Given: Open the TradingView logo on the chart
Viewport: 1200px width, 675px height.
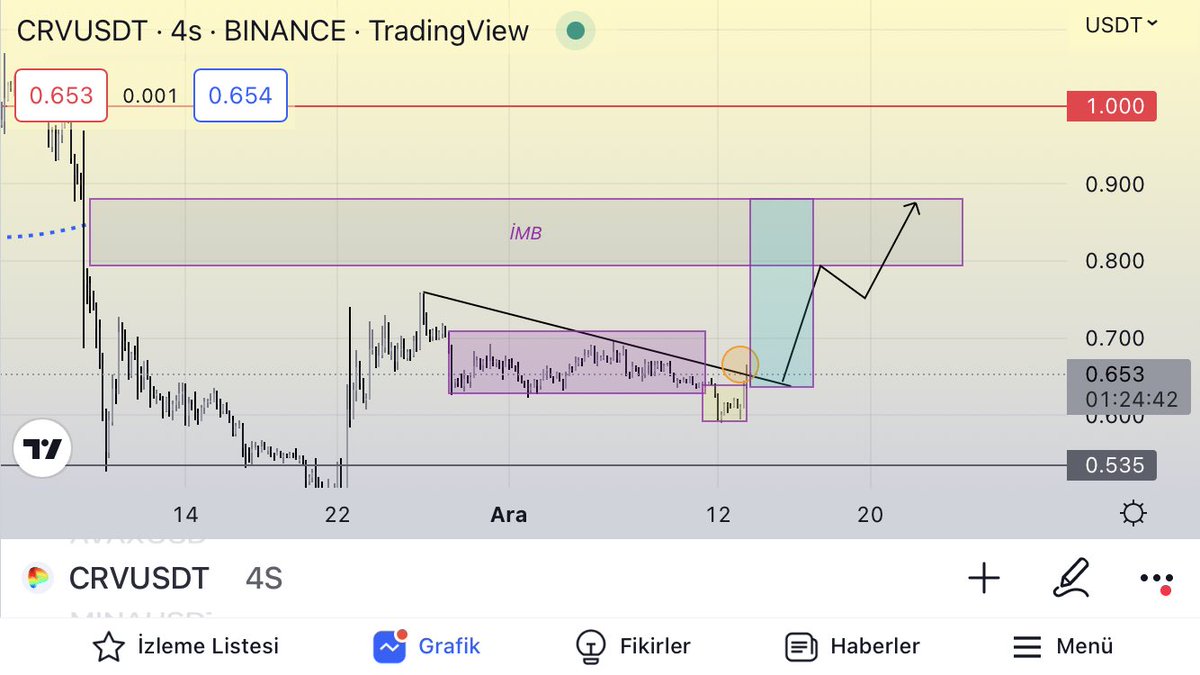Looking at the screenshot, I should 42,449.
